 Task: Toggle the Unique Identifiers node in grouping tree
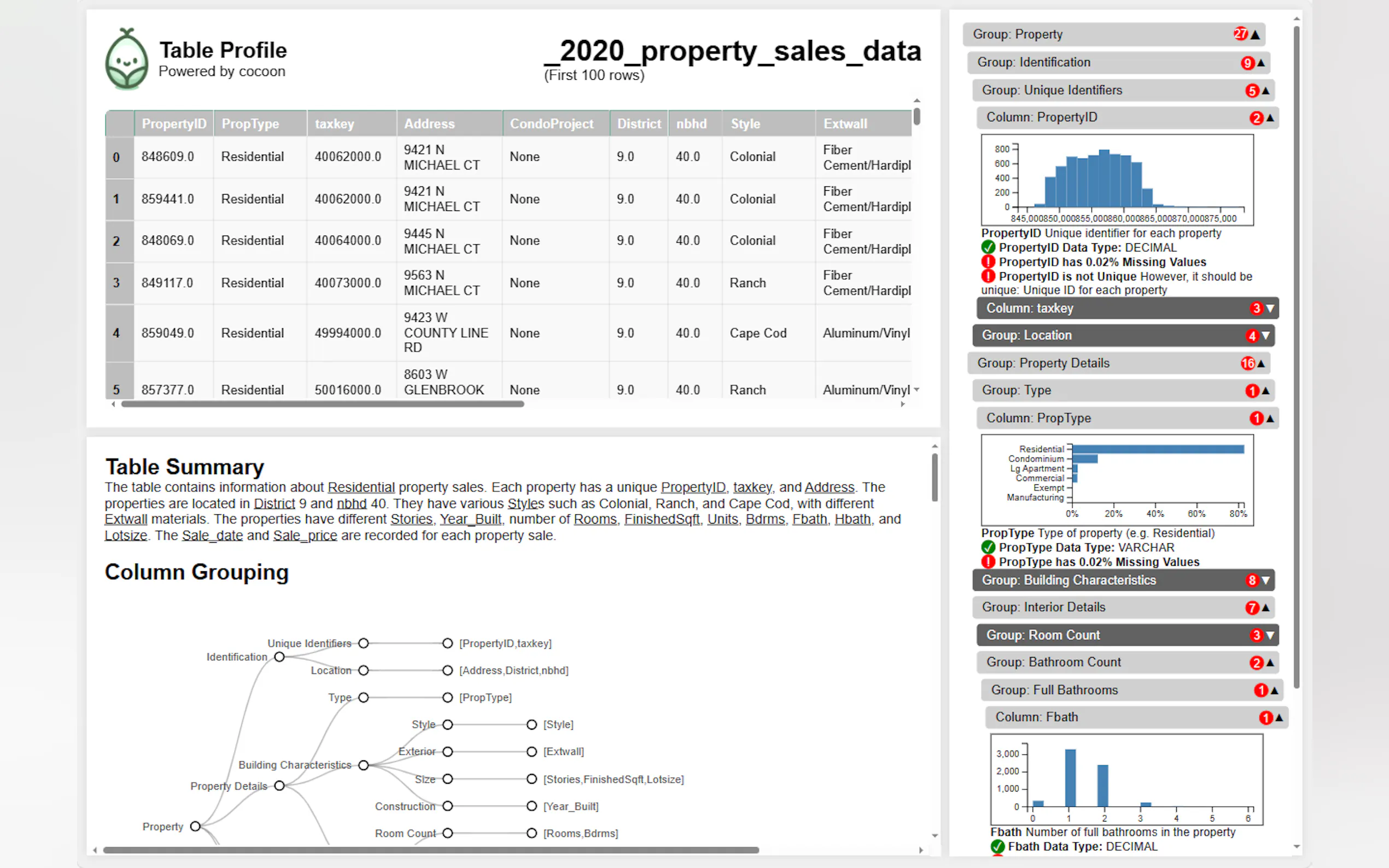(364, 643)
